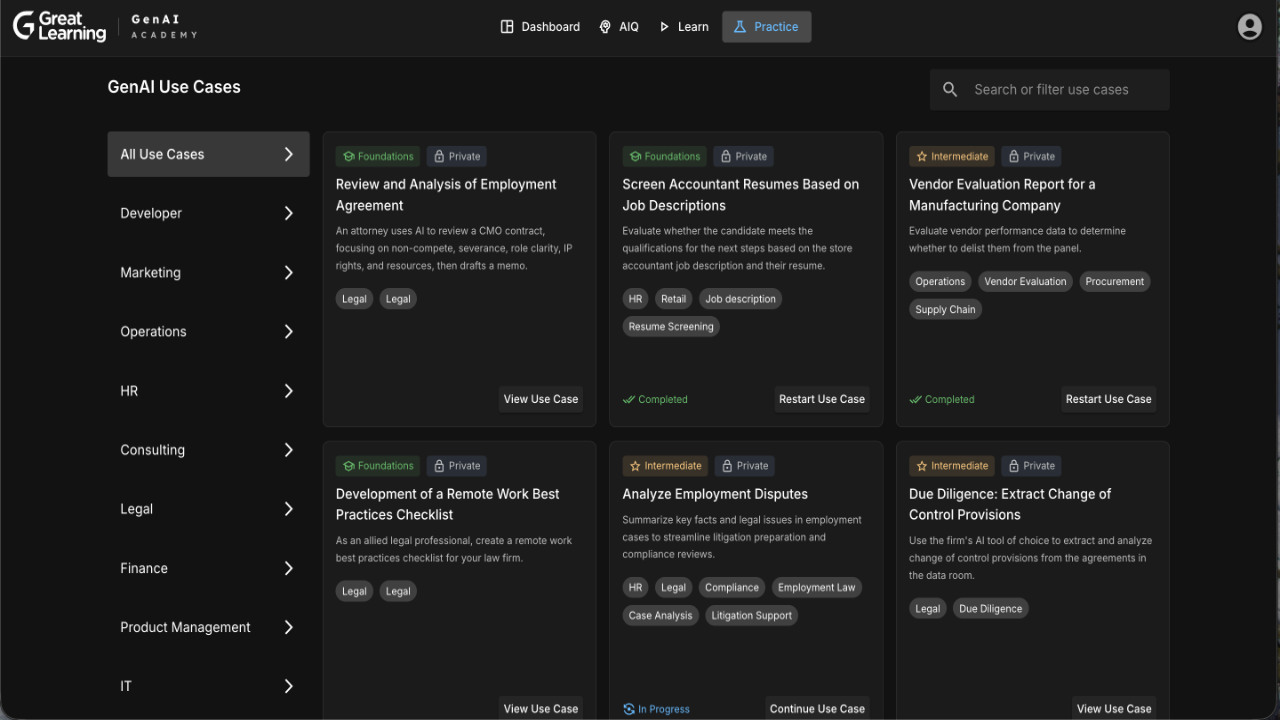Expand the Developer category
The height and width of the screenshot is (720, 1280).
(x=207, y=213)
